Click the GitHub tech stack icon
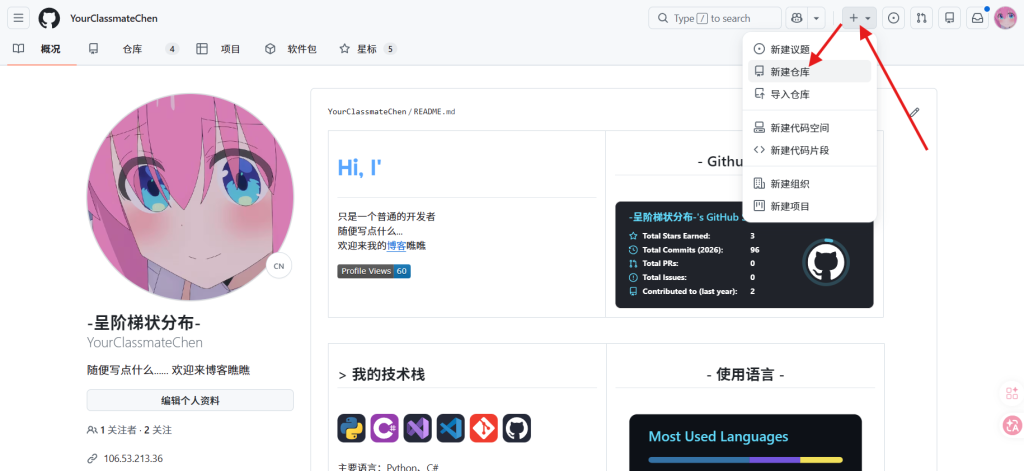Viewport: 1024px width, 471px height. (x=517, y=429)
